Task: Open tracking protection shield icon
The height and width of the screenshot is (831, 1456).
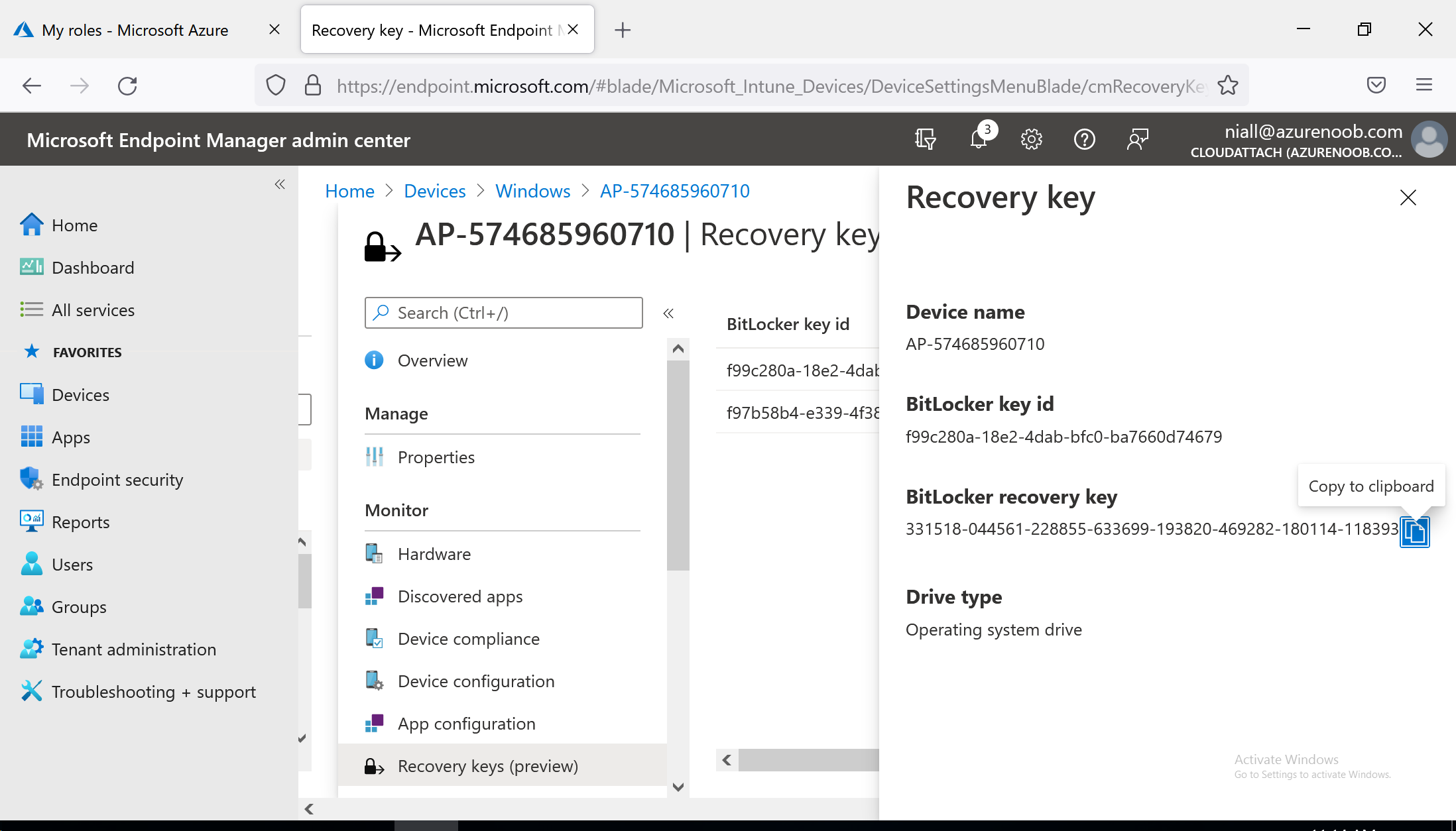Action: 275,85
